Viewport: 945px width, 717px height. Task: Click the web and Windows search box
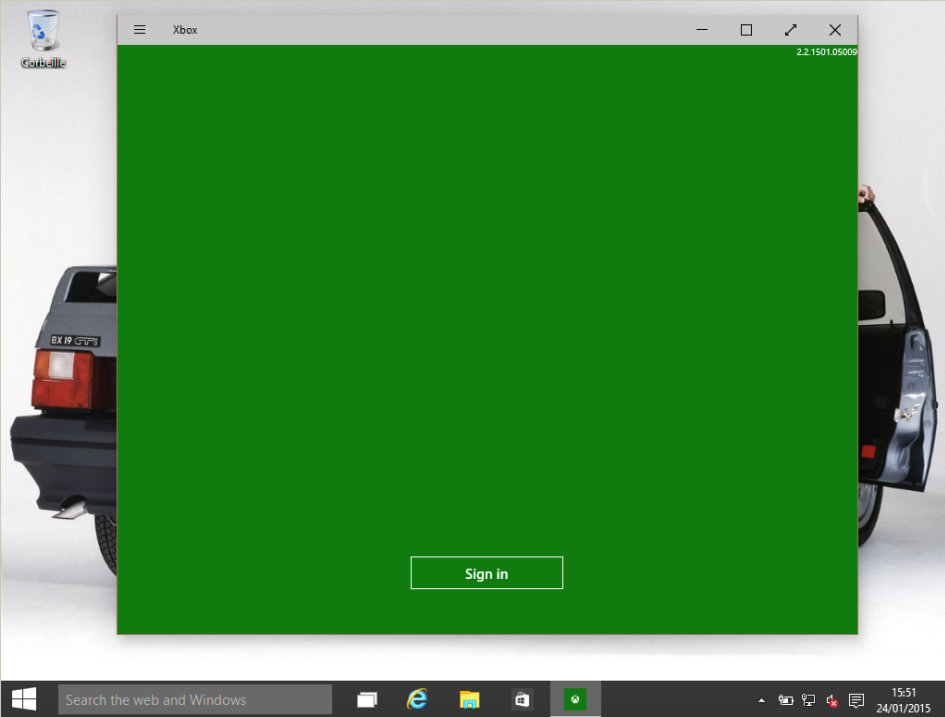[x=195, y=699]
